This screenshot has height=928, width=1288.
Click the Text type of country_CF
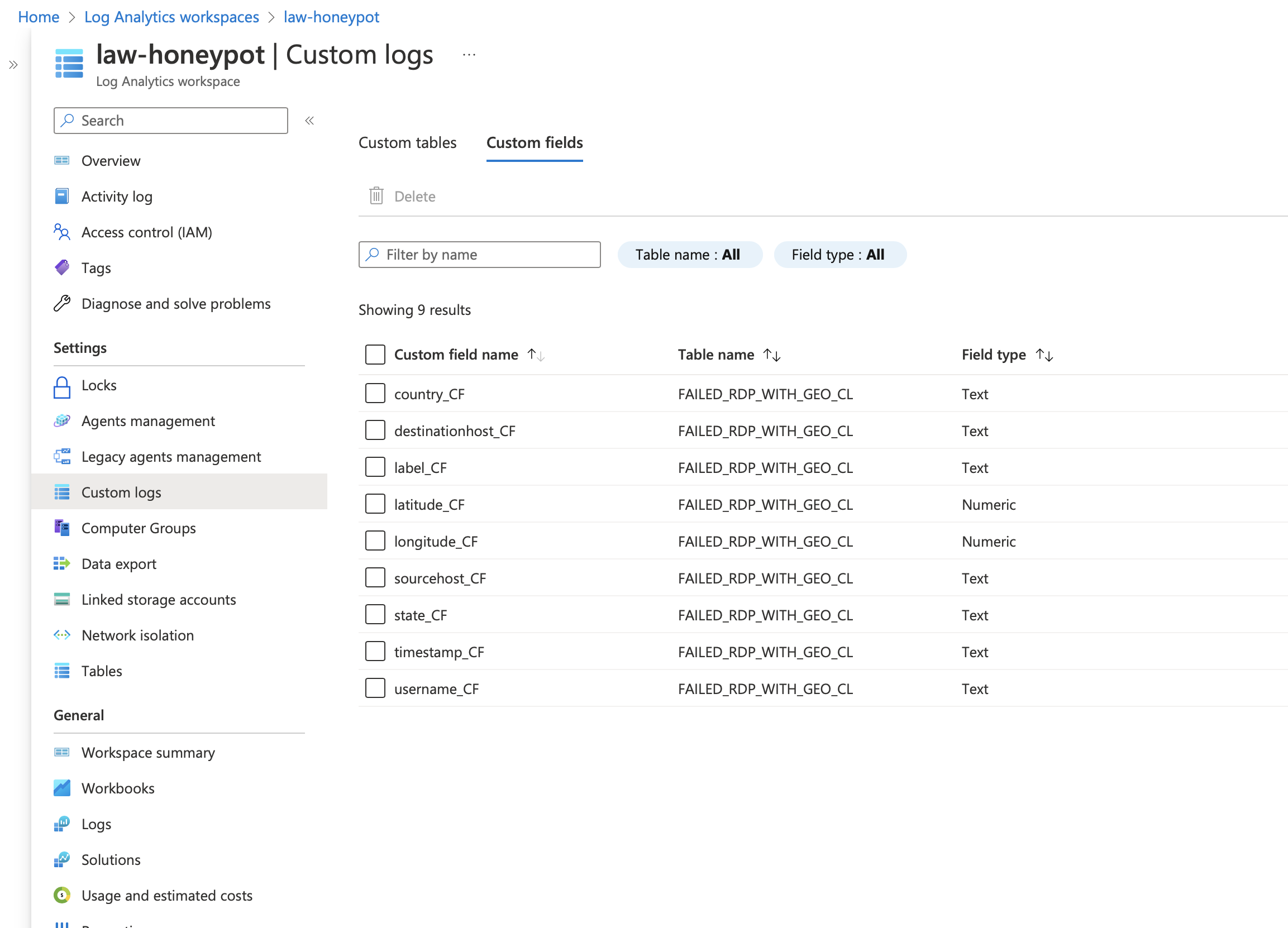click(x=975, y=394)
